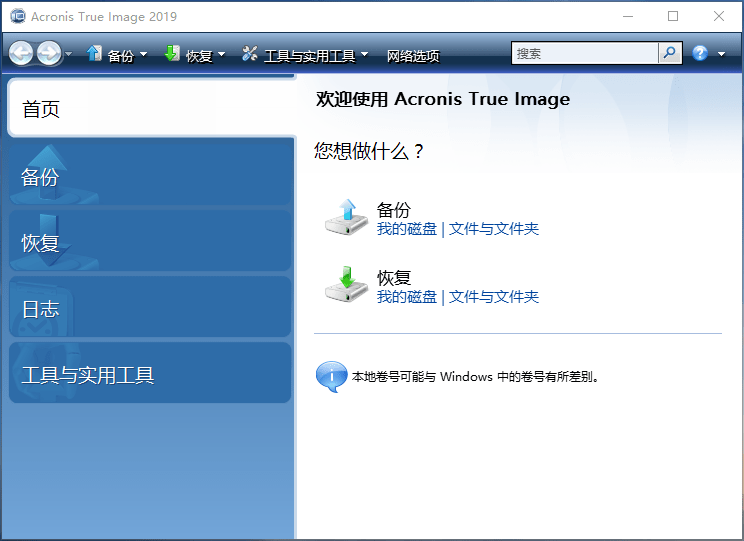This screenshot has width=744, height=541.
Task: Click the blue Help question mark icon
Action: coord(700,53)
